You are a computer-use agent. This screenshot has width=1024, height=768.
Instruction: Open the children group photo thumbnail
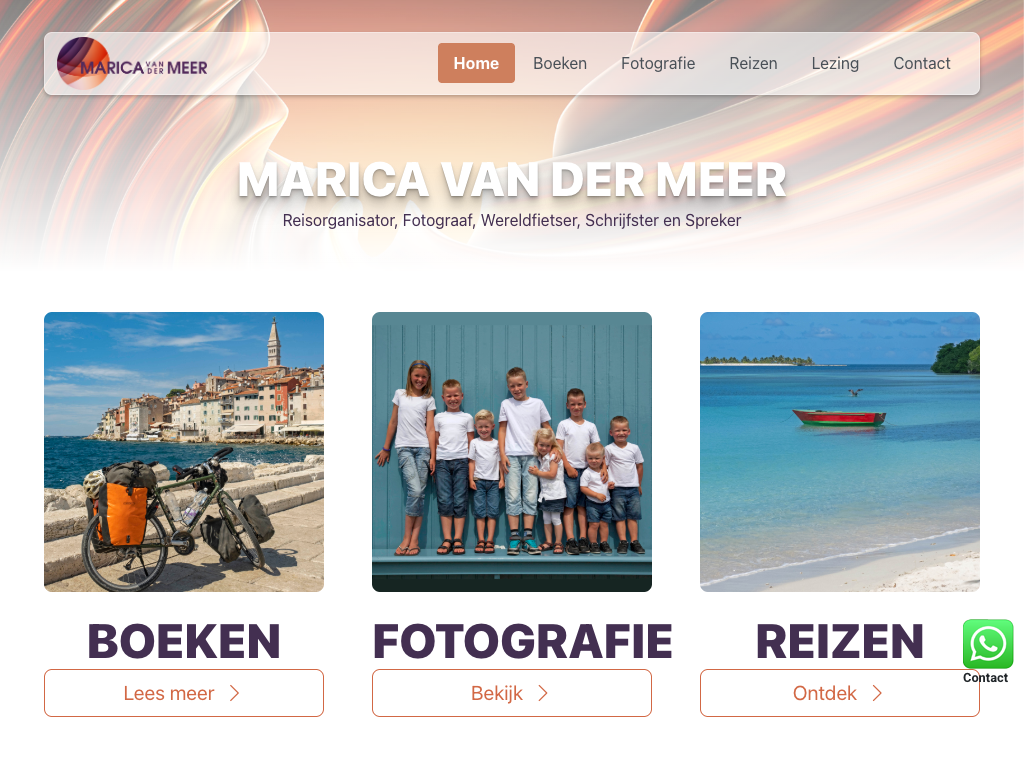tap(511, 452)
